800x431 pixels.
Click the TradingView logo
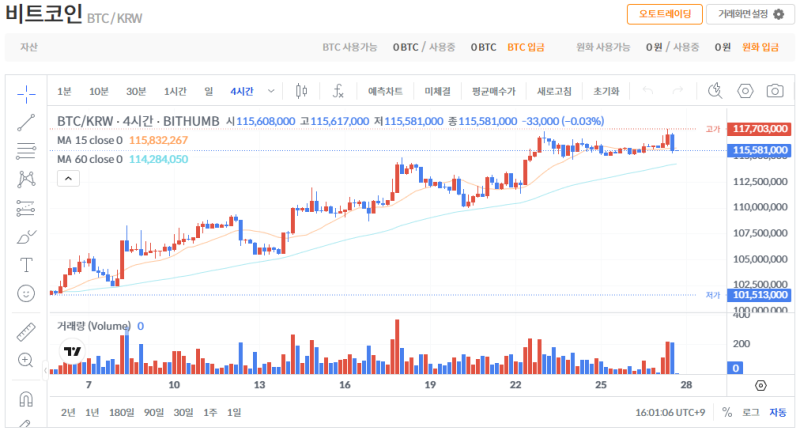(72, 351)
